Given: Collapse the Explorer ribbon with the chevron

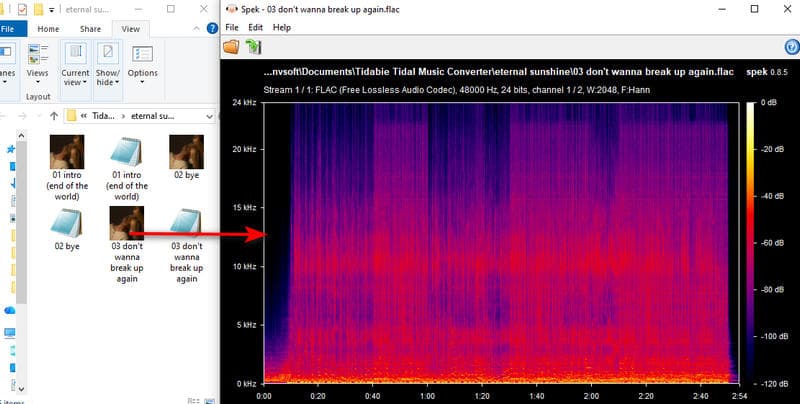Looking at the screenshot, I should pyautogui.click(x=196, y=29).
